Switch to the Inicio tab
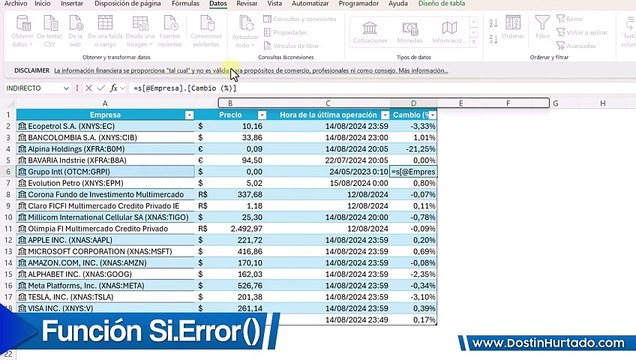Viewport: 636px width, 360px height. [43, 4]
